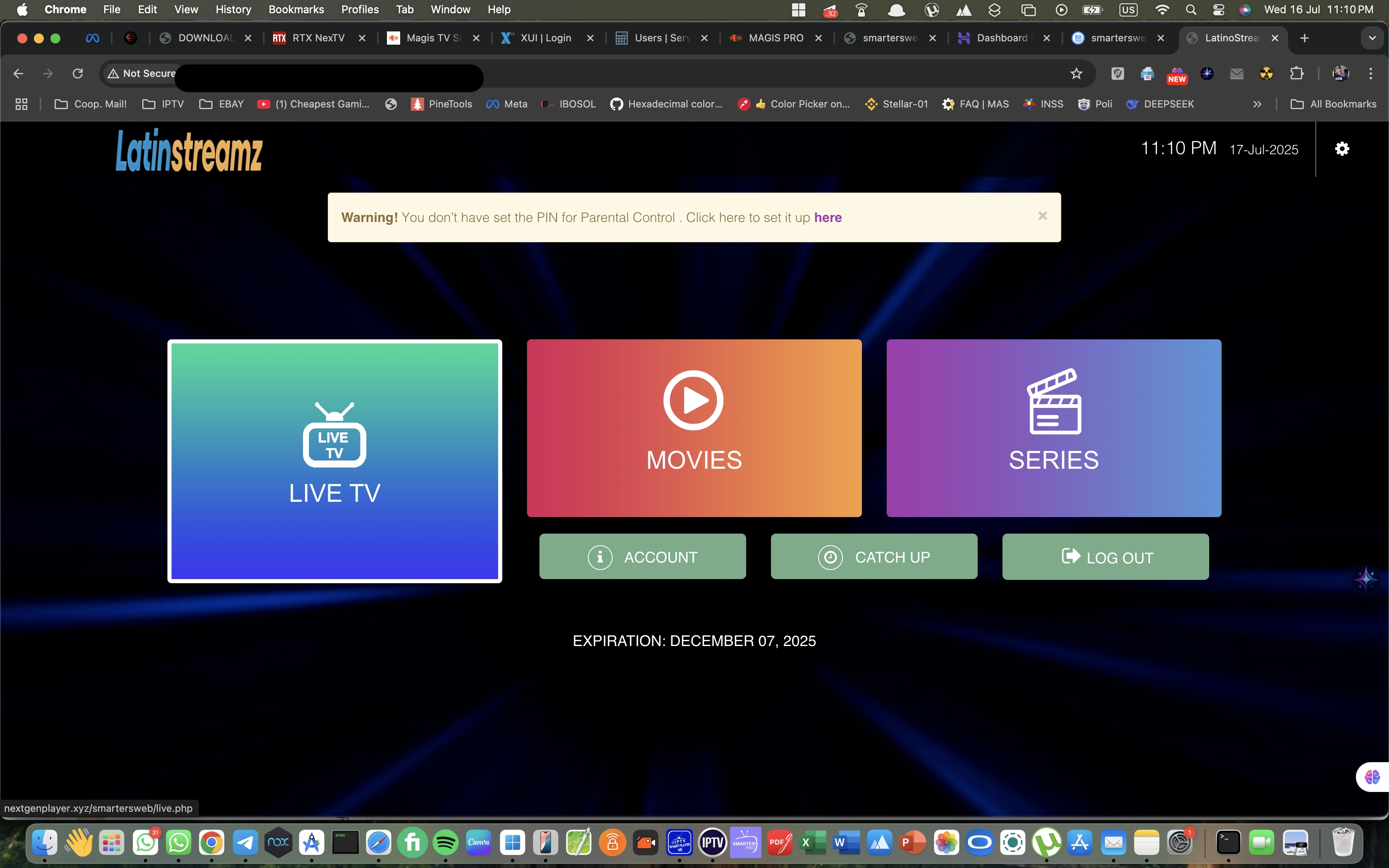Expand hidden bookmarks with the chevron
The width and height of the screenshot is (1389, 868).
[x=1257, y=104]
